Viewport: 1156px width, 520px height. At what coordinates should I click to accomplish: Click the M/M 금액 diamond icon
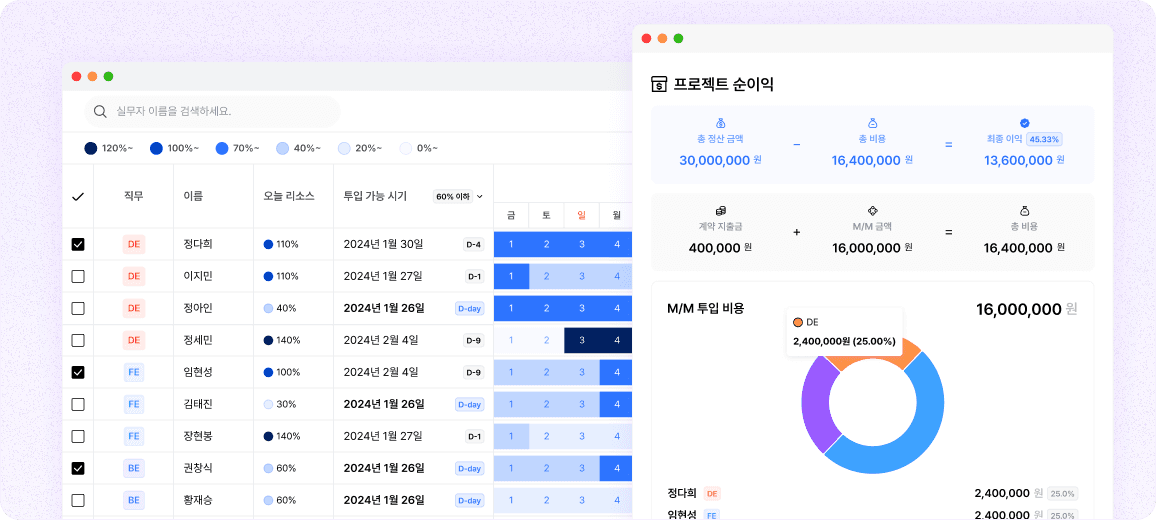872,211
